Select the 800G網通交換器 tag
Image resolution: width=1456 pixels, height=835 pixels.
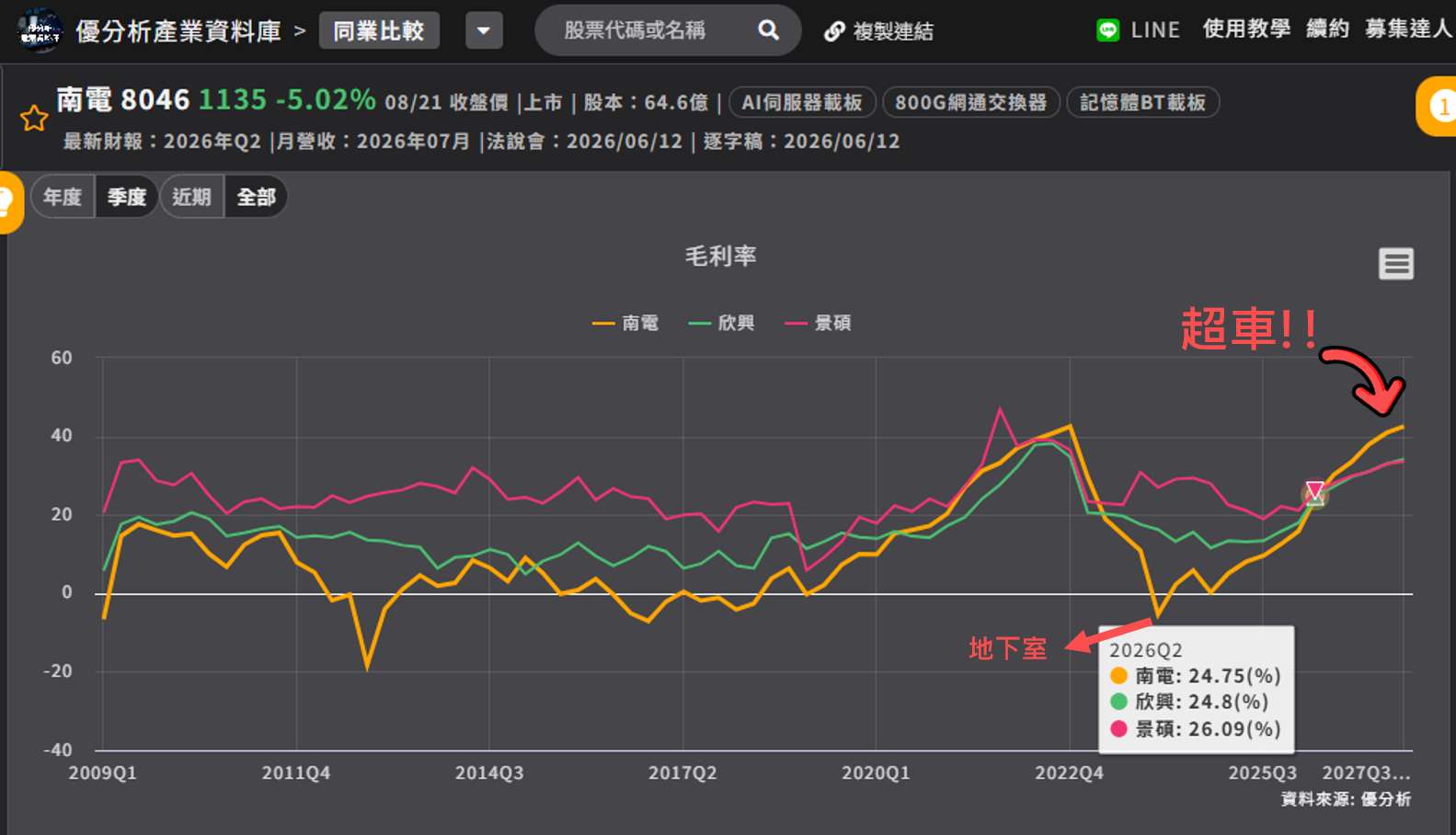[x=971, y=102]
